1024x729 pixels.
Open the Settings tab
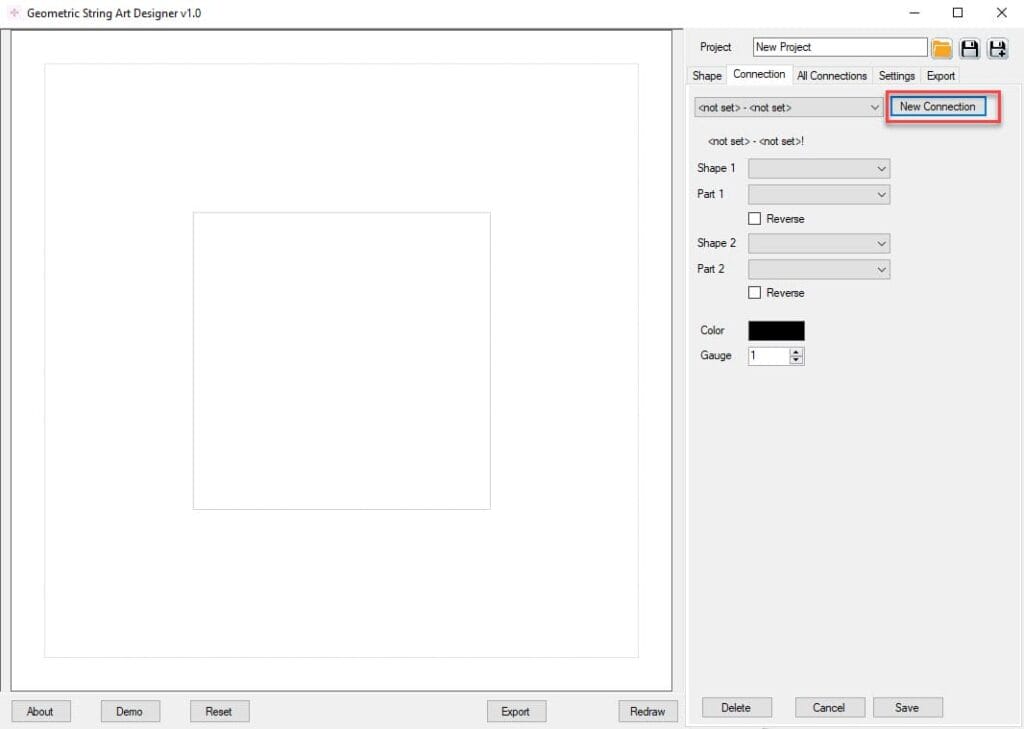[896, 76]
